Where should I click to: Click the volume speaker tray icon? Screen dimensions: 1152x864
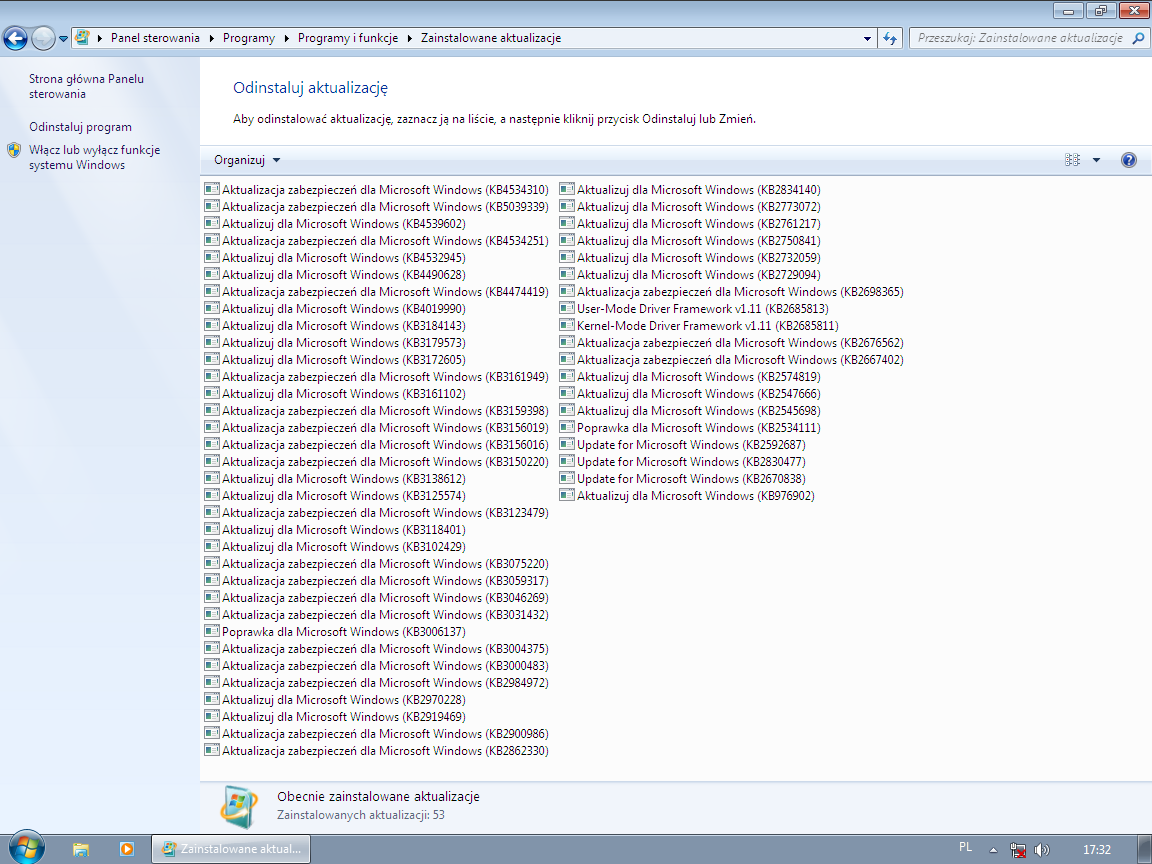[1042, 849]
